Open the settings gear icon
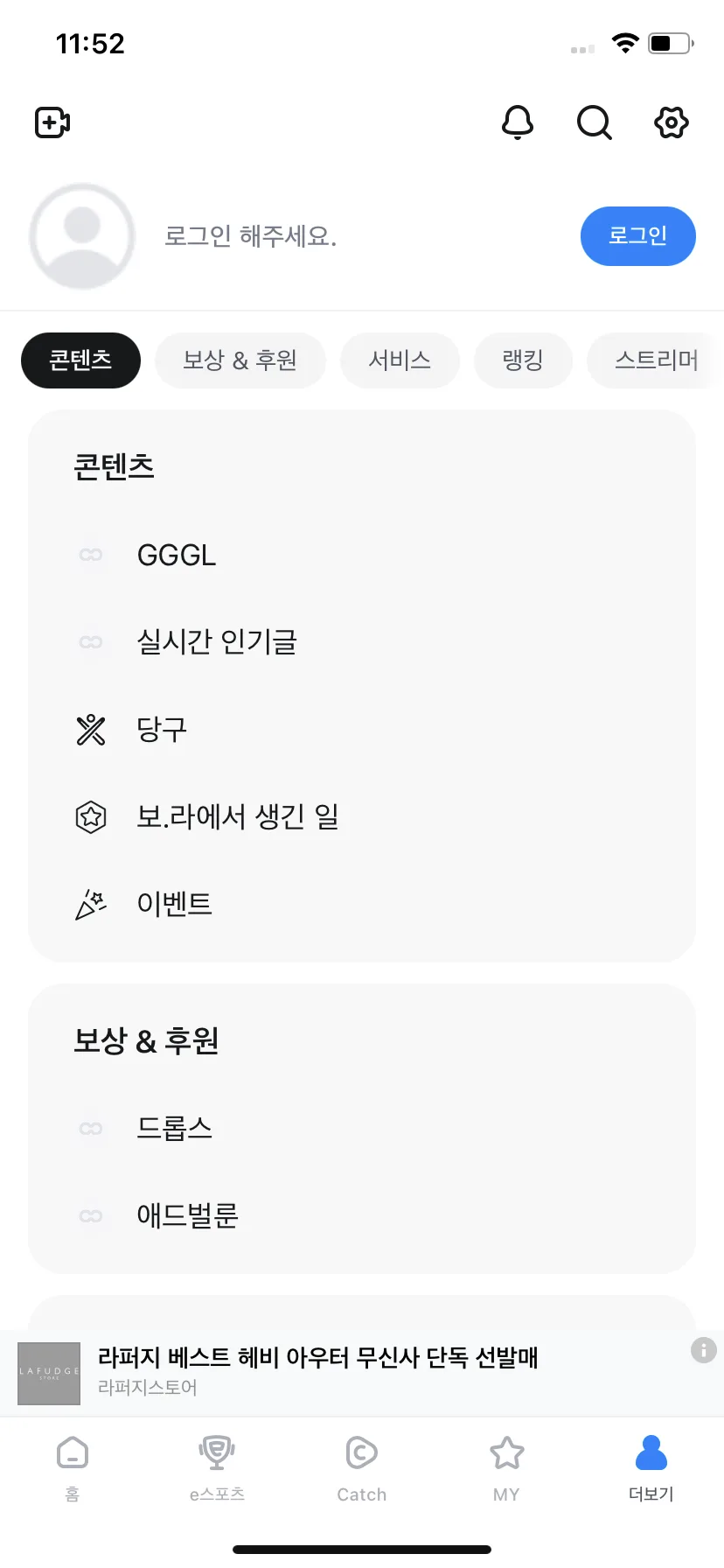724x1568 pixels. coord(672,122)
